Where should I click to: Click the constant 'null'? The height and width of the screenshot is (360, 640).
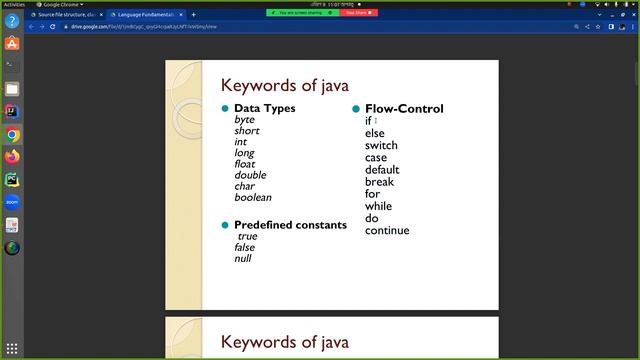click(243, 258)
